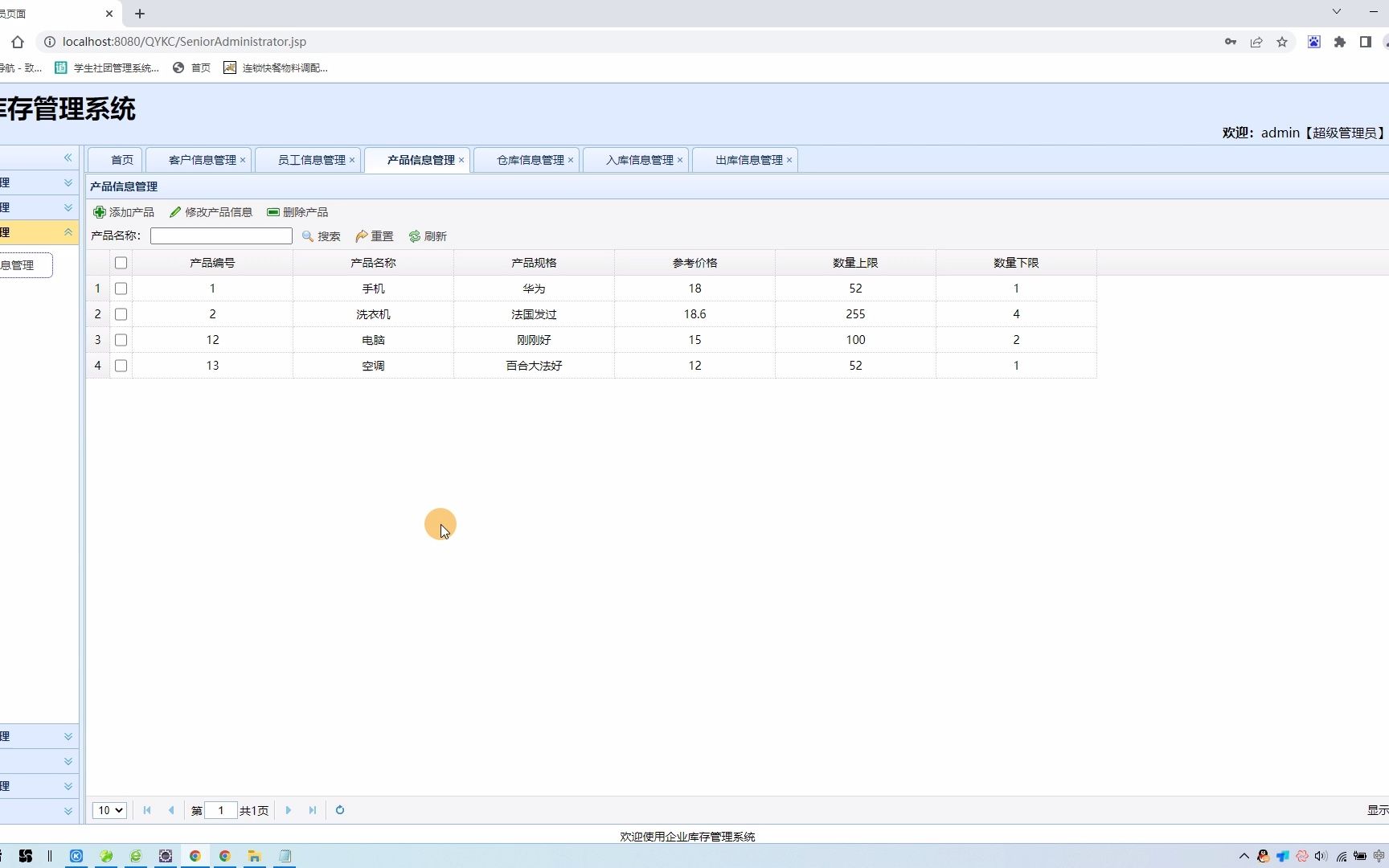Check the 空调 row checkbox
The height and width of the screenshot is (868, 1389).
pos(121,366)
